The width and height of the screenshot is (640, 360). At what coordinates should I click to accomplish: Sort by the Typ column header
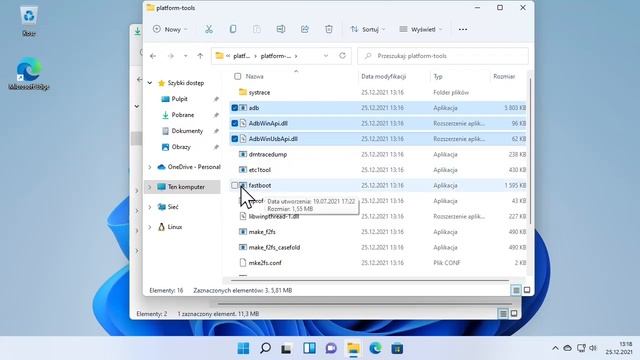pos(438,76)
